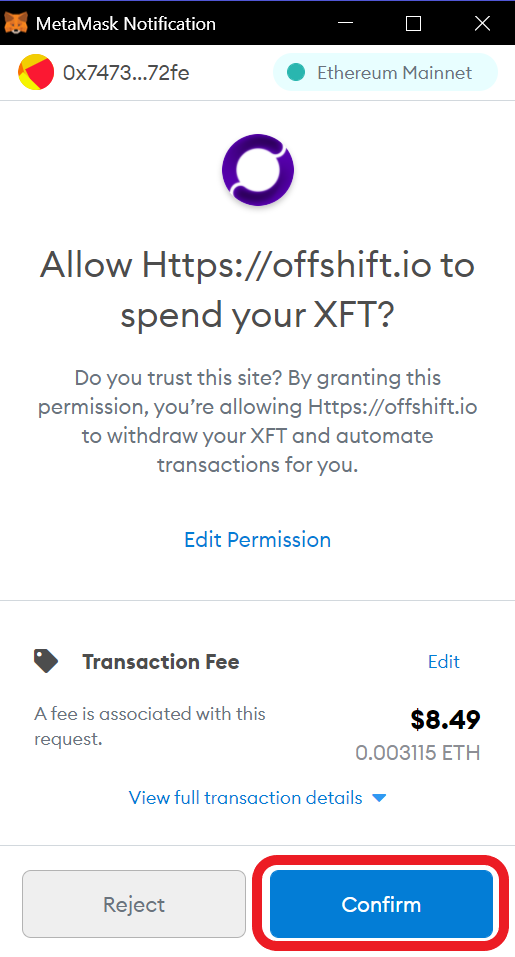The image size is (515, 957).
Task: Click the blue arrow beside transaction details
Action: point(379,798)
